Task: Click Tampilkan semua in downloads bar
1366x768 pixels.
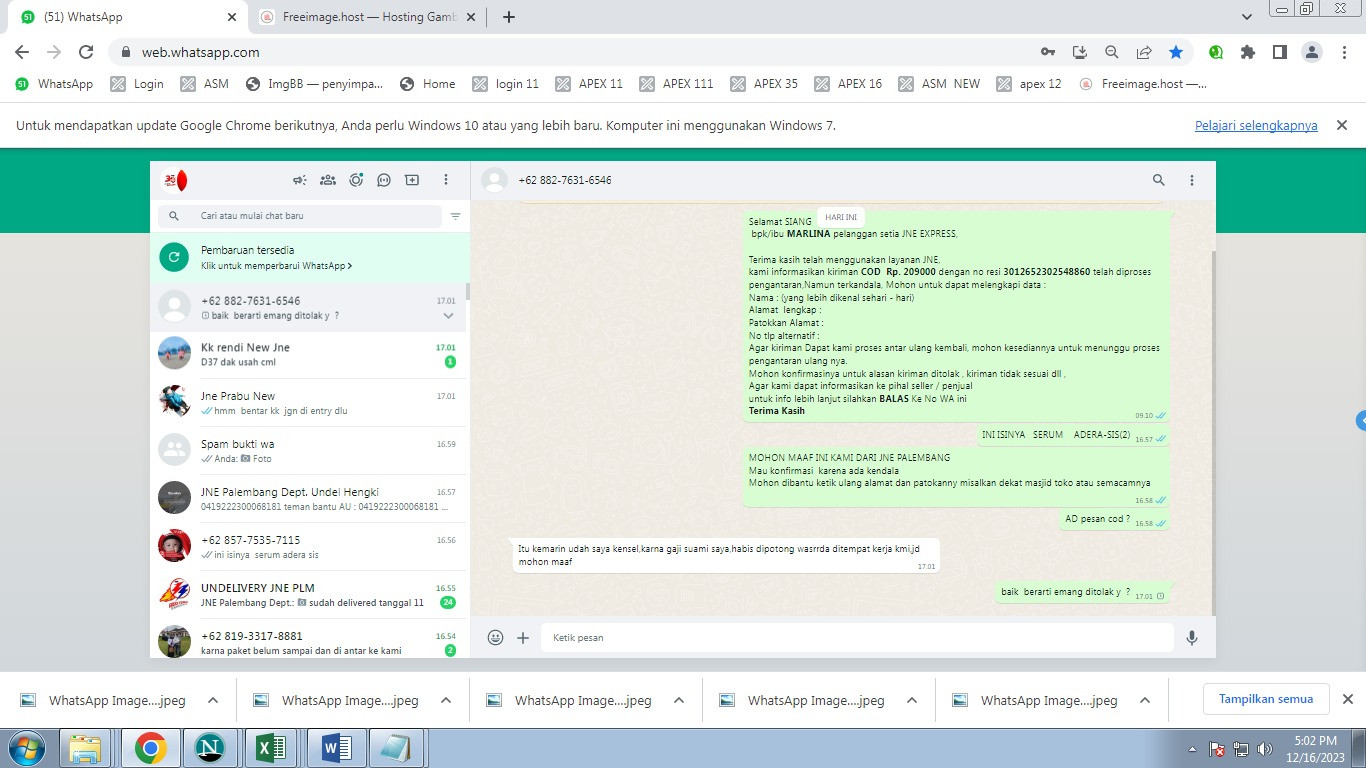Action: (1266, 699)
